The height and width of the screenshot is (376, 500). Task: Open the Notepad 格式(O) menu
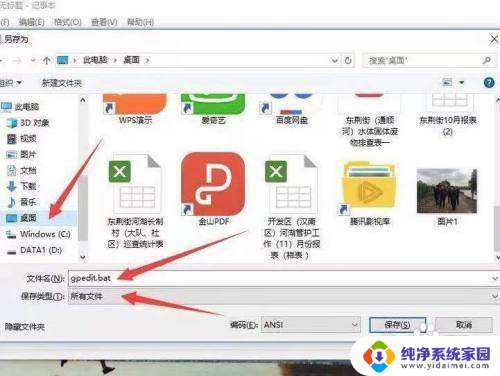pos(68,22)
